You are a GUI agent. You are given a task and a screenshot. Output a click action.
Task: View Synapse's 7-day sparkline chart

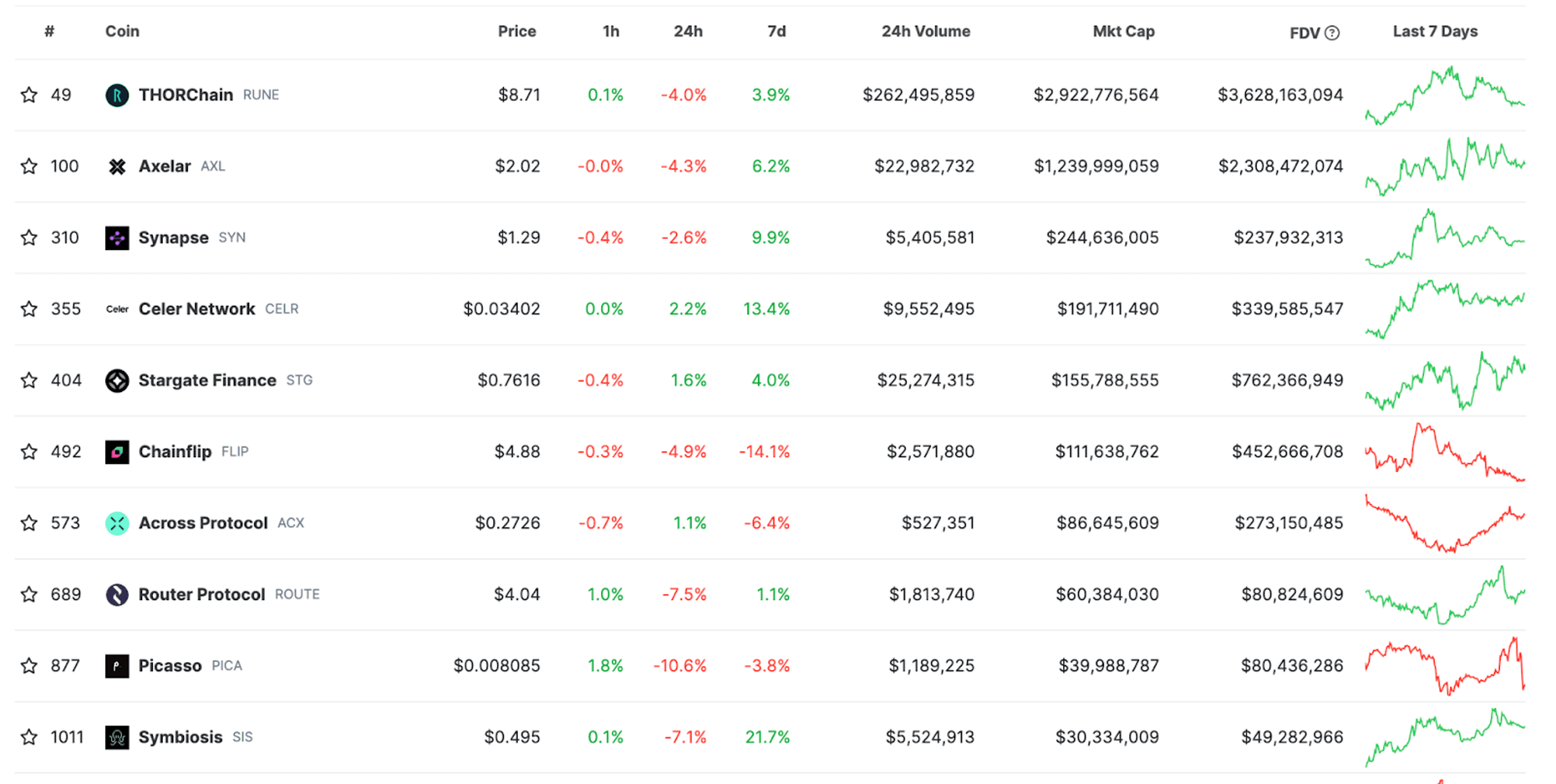coord(1444,238)
